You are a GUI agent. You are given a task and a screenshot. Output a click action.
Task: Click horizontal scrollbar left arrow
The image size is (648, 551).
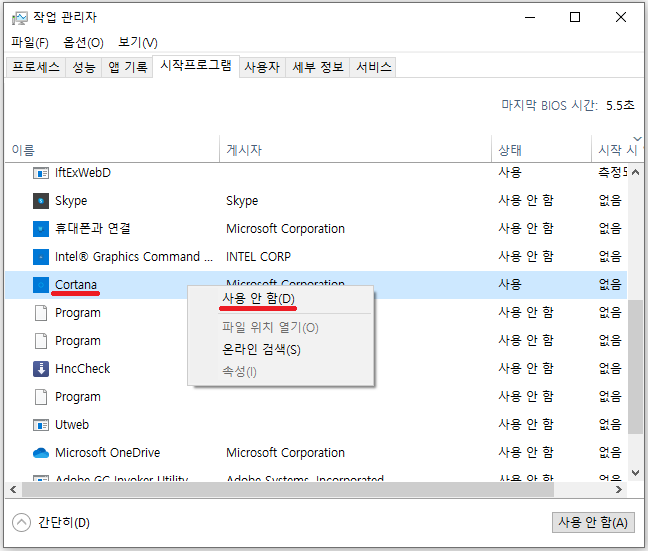coord(13,490)
